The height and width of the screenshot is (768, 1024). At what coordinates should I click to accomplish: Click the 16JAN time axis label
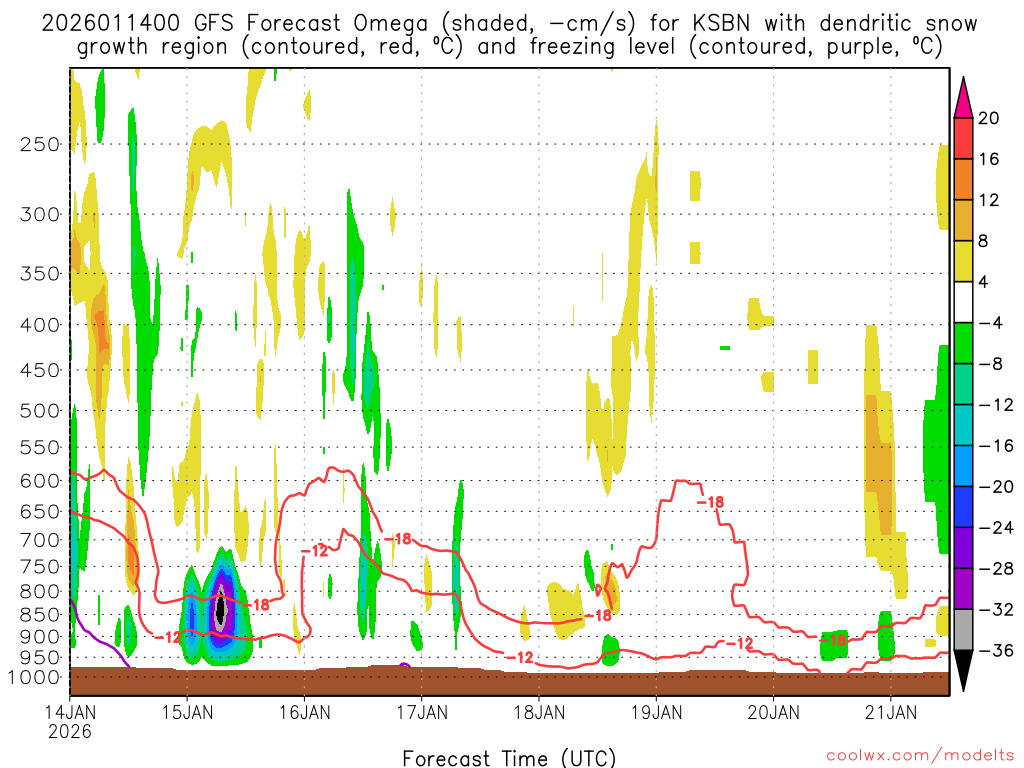(x=304, y=712)
